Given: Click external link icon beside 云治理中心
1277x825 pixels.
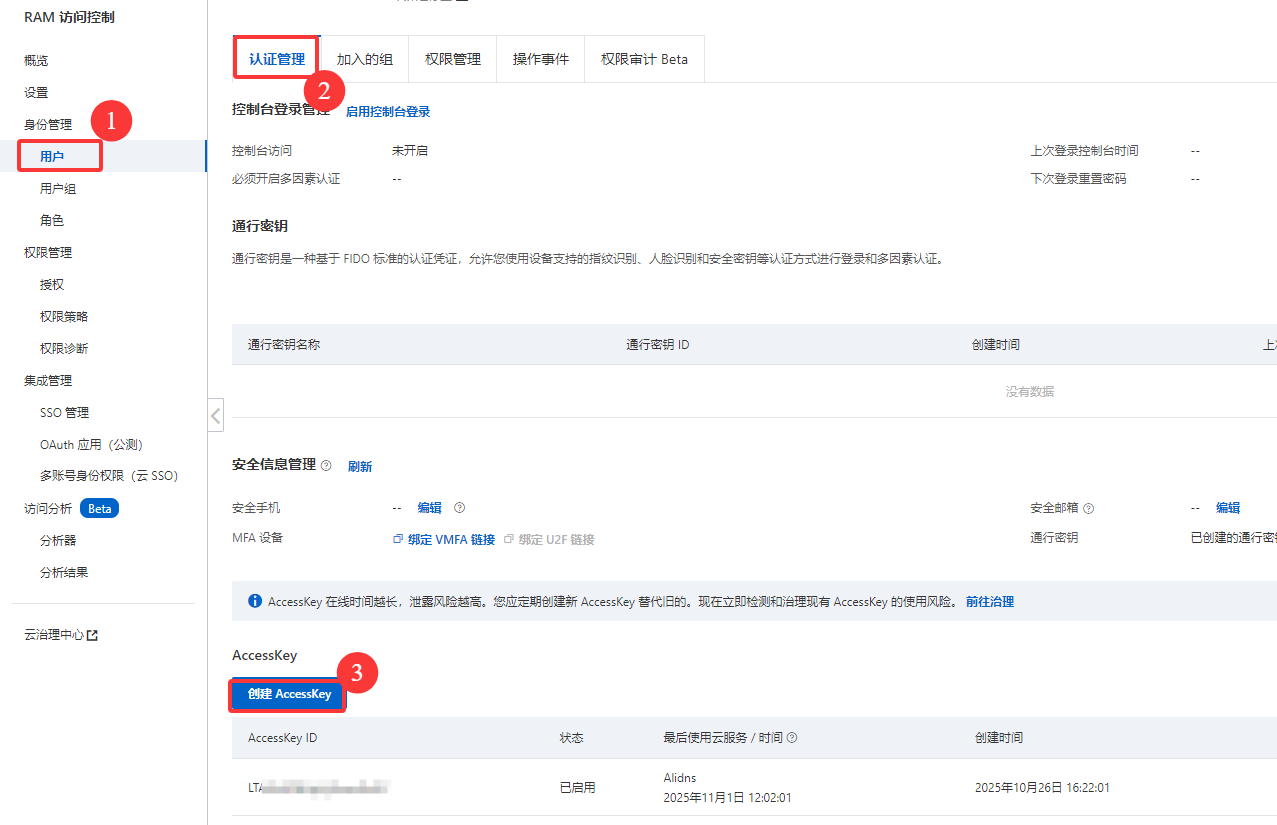Looking at the screenshot, I should (93, 635).
